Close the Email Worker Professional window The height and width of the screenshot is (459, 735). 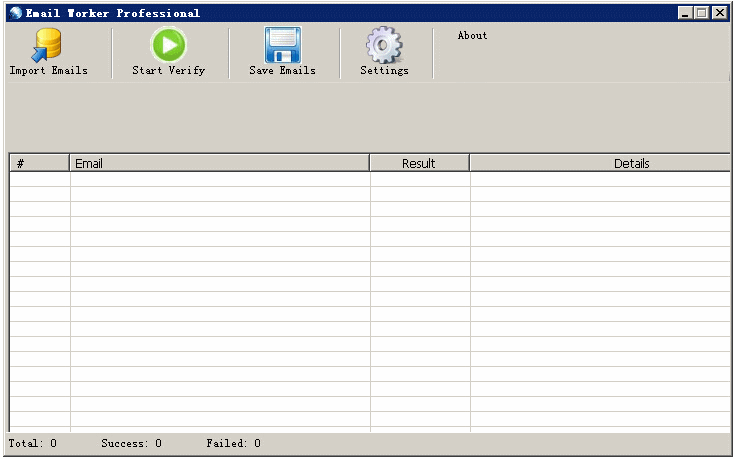tap(720, 13)
